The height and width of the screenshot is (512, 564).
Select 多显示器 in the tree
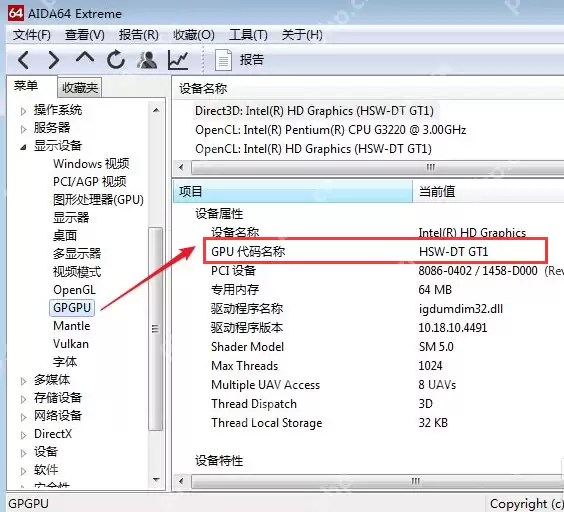coord(77,253)
